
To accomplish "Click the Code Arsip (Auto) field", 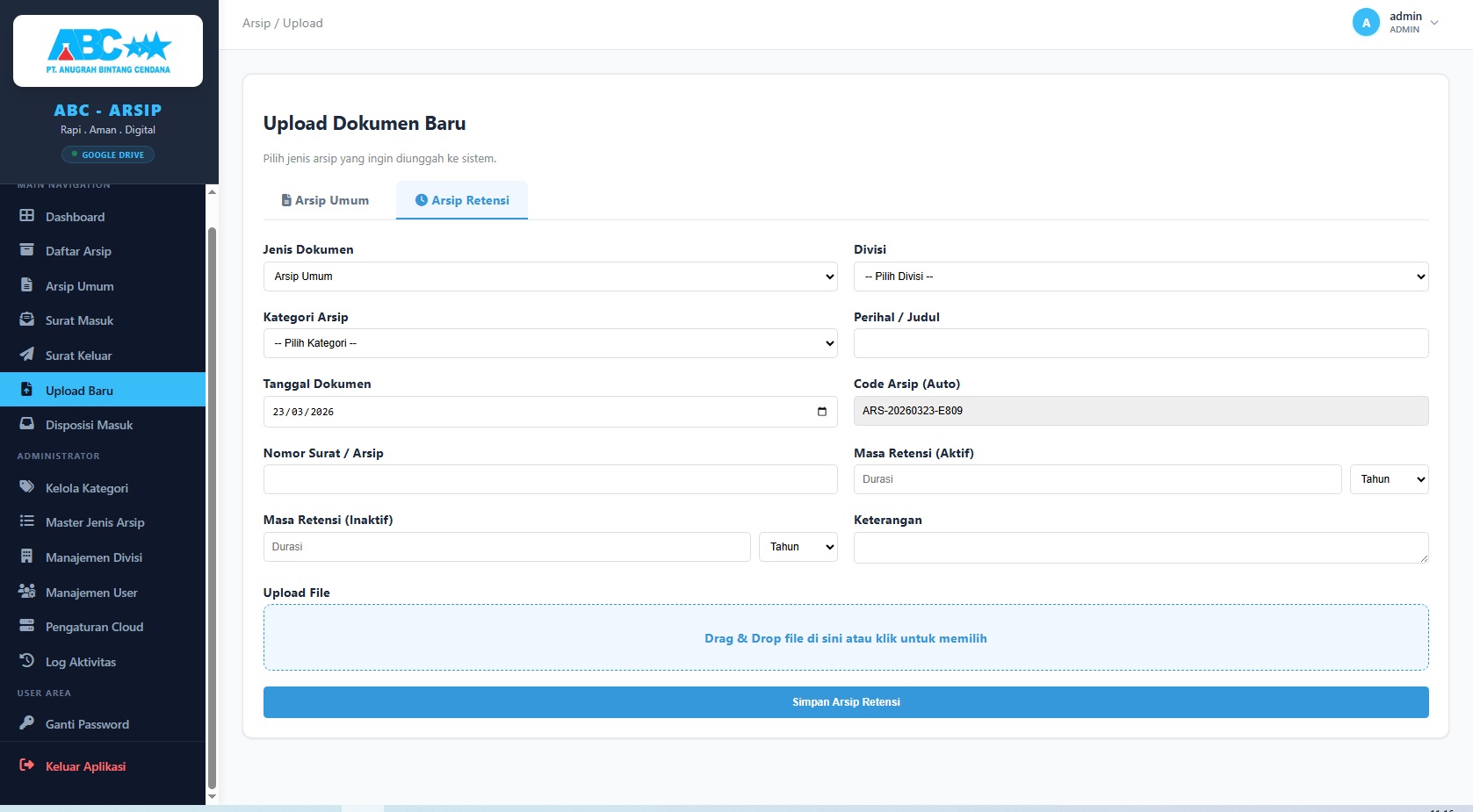I will click(1141, 411).
